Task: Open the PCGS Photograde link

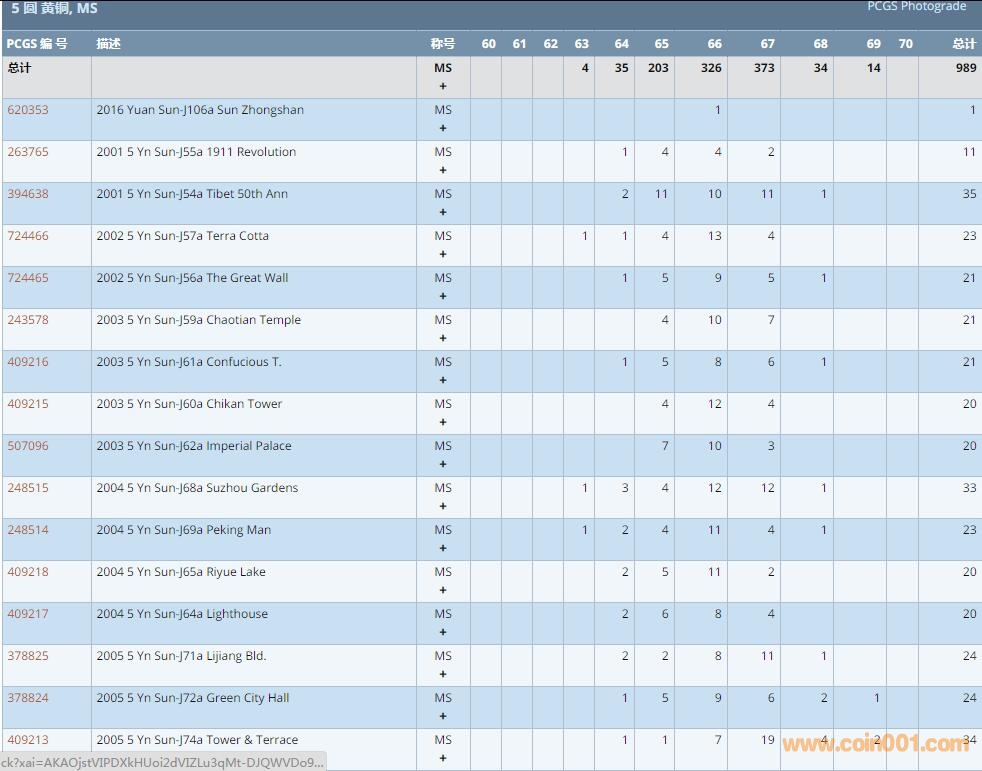Action: (x=916, y=7)
